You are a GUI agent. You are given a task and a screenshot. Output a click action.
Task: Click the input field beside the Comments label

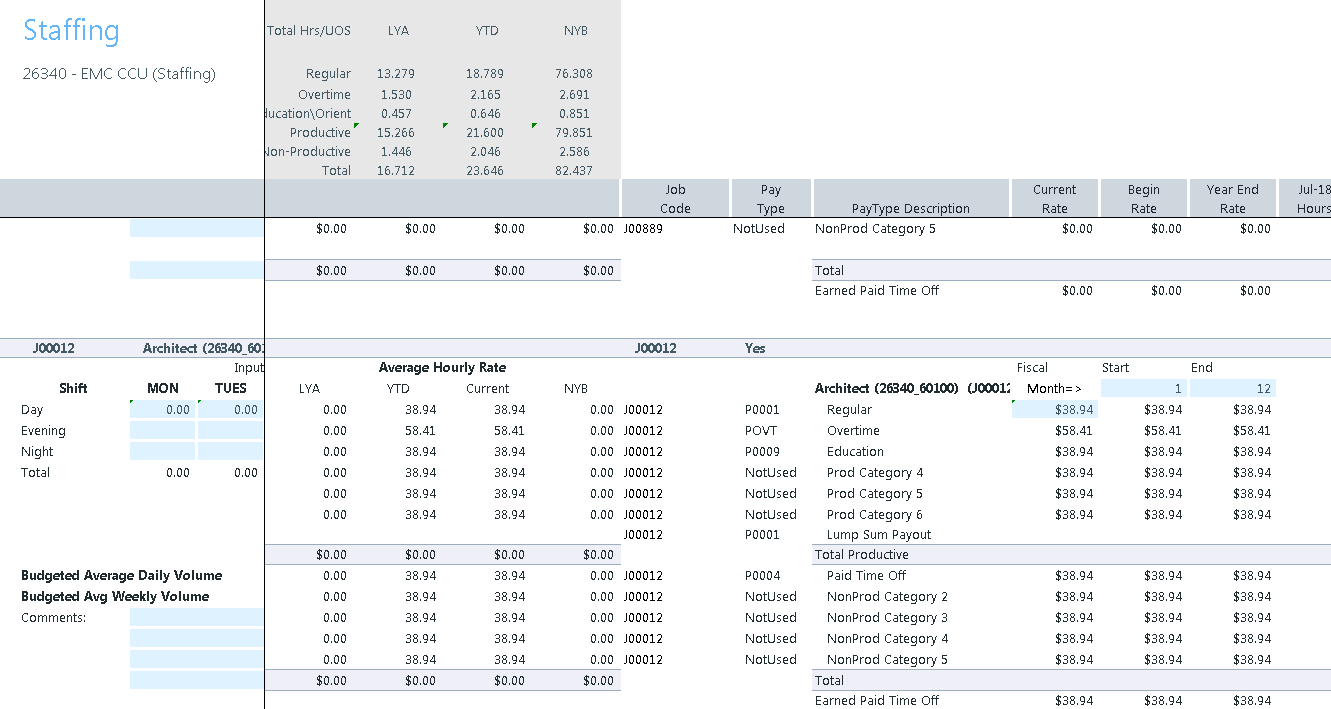[197, 617]
